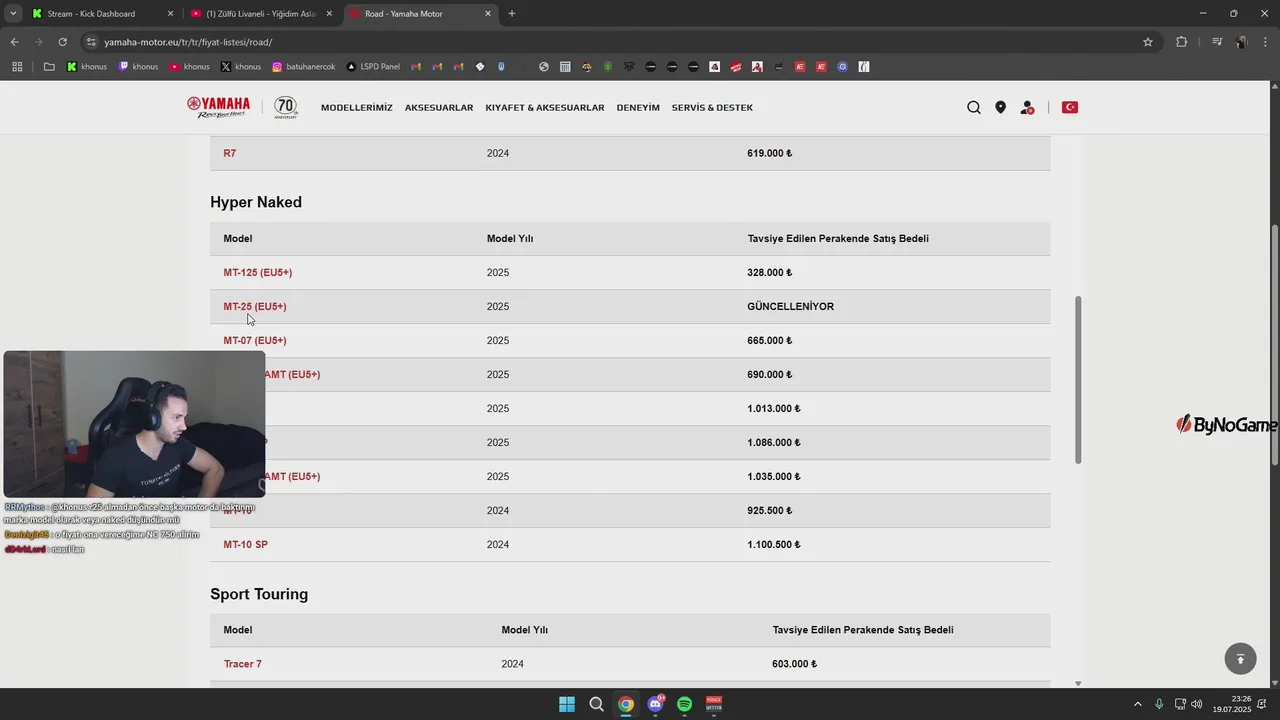Open the MT-10 SP link

246,544
